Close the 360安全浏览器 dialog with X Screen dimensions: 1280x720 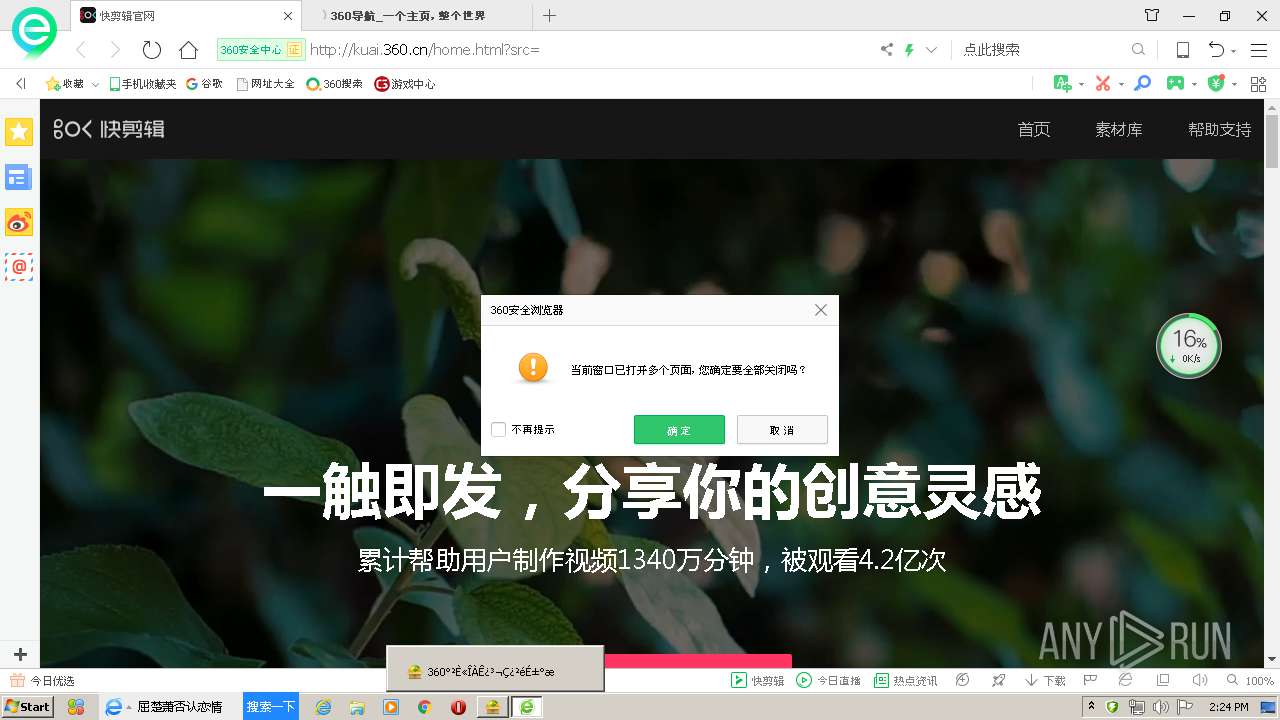coord(821,310)
